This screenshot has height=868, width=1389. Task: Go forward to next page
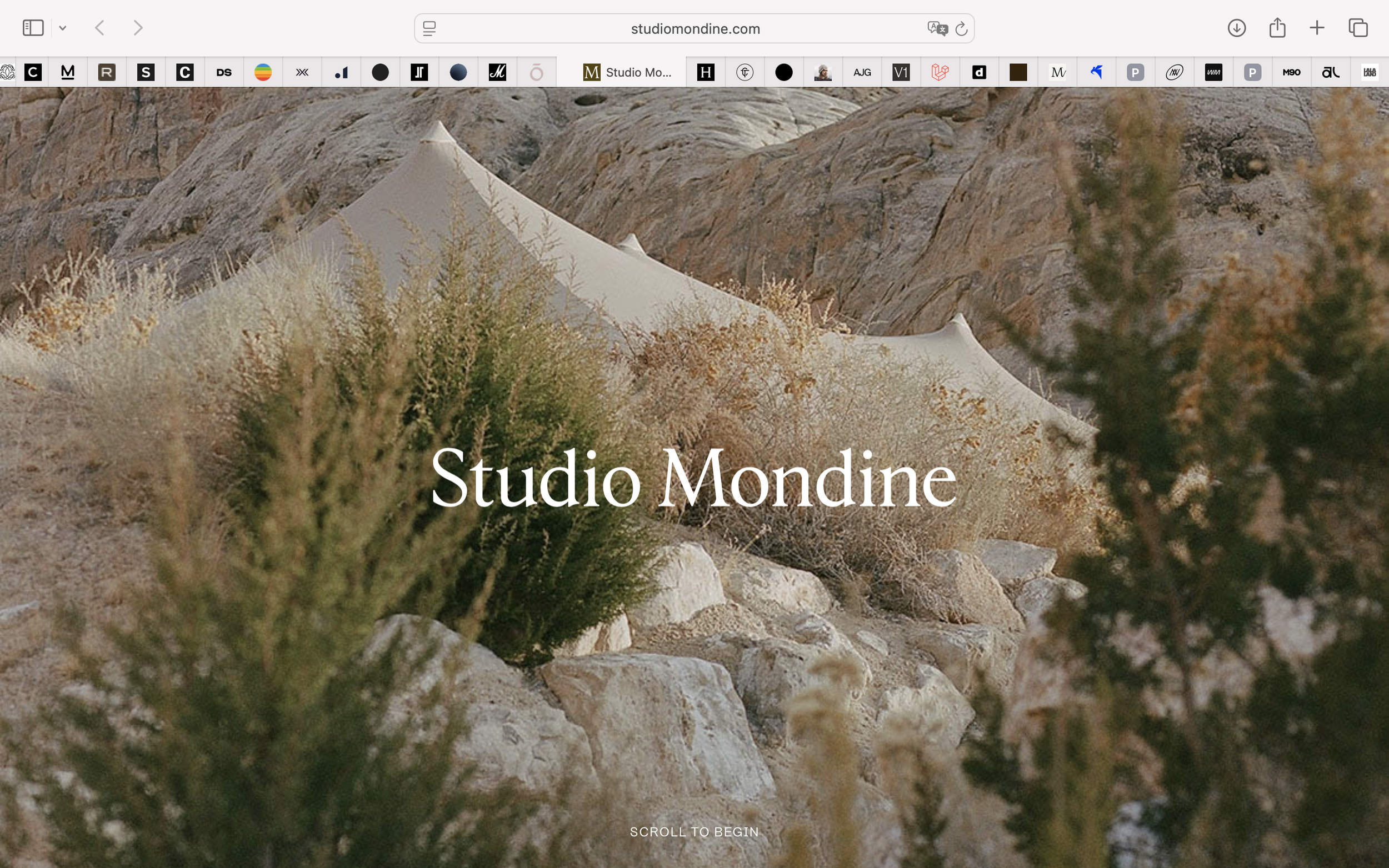[138, 28]
